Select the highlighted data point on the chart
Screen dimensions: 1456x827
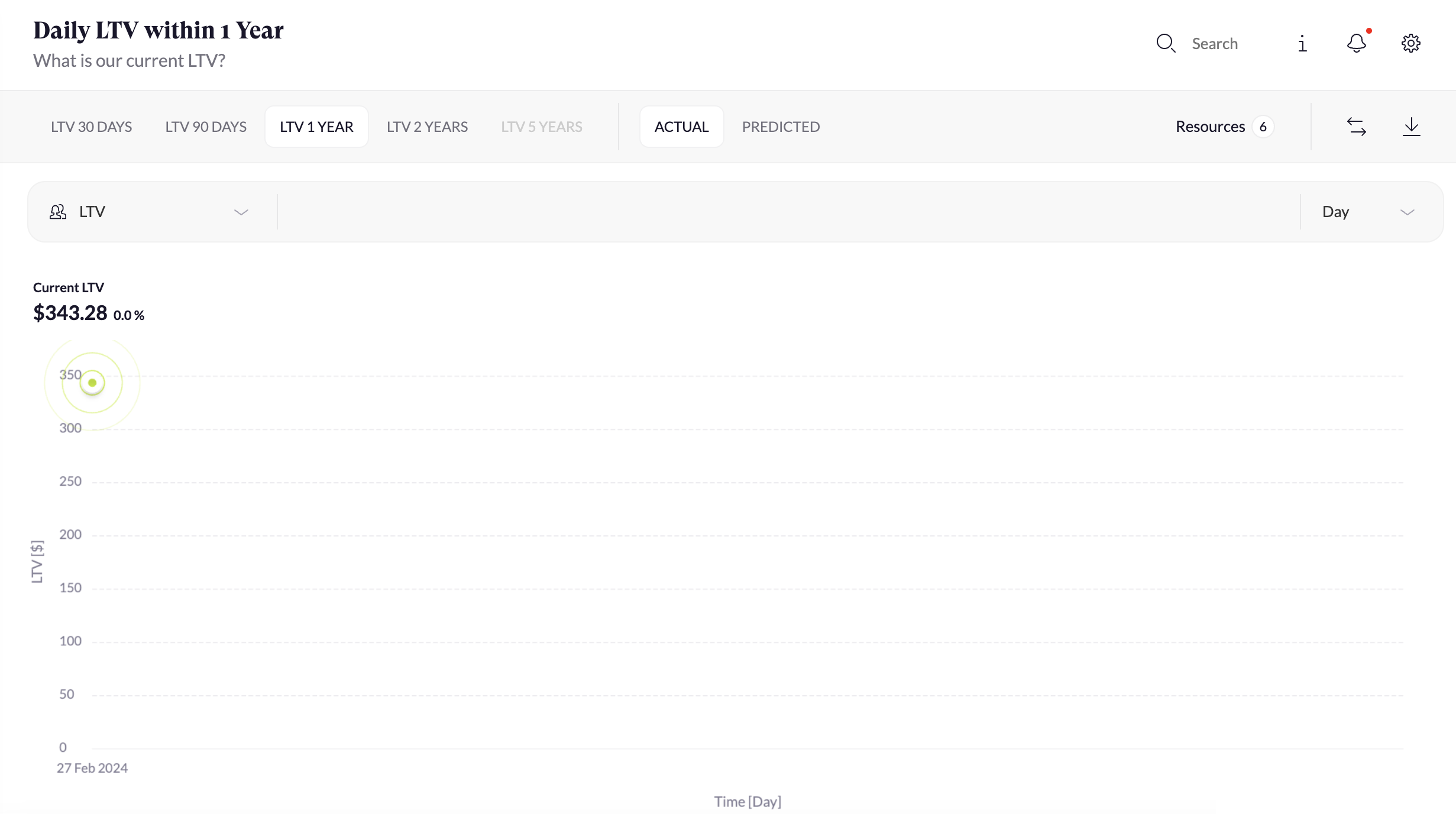click(92, 382)
